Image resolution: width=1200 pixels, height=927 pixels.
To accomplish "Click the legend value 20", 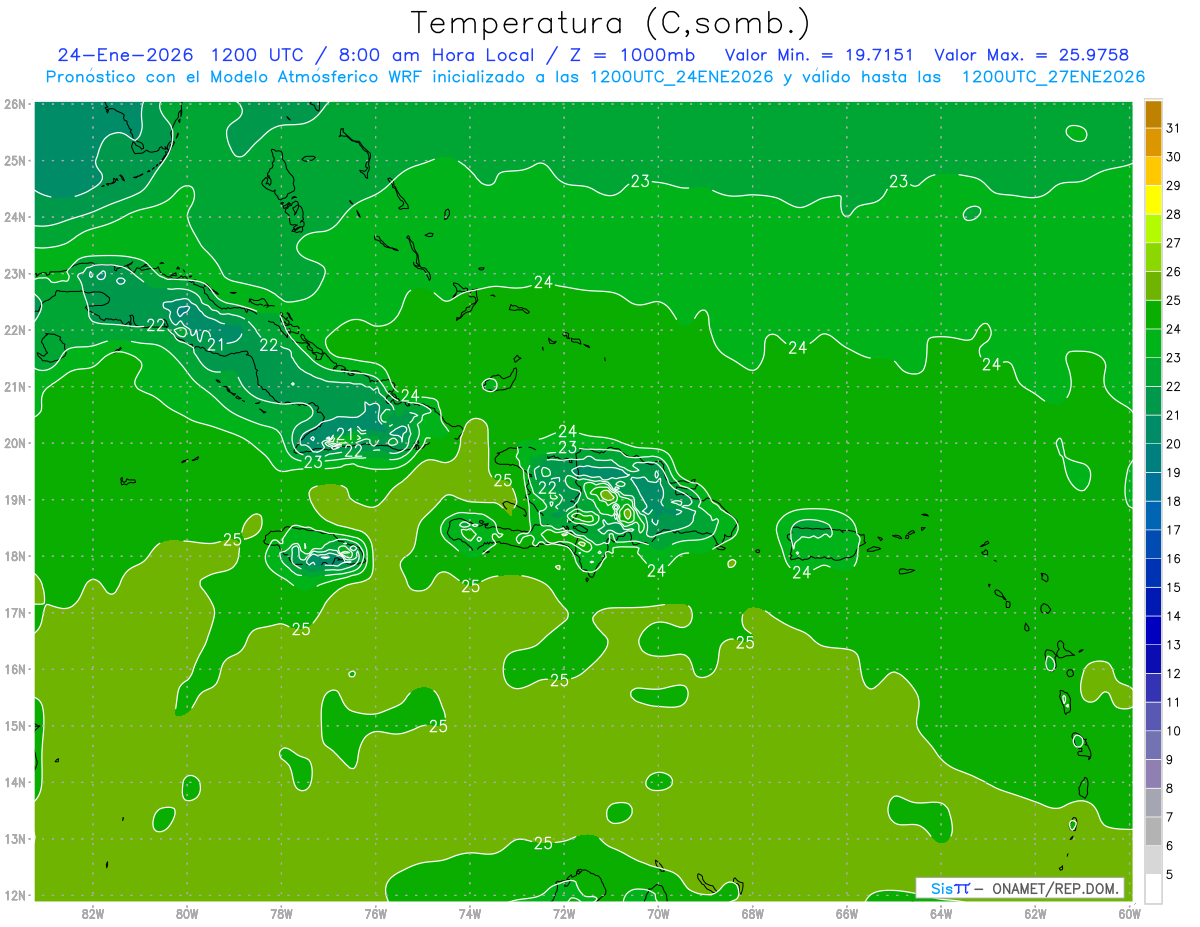I will [1173, 445].
